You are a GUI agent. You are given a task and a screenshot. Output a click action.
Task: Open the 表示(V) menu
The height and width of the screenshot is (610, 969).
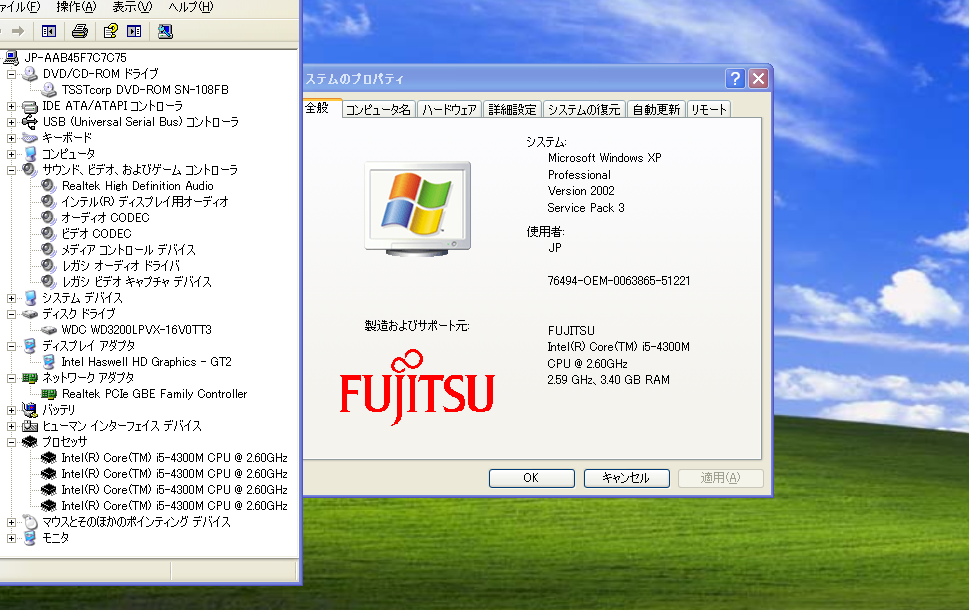tap(132, 7)
